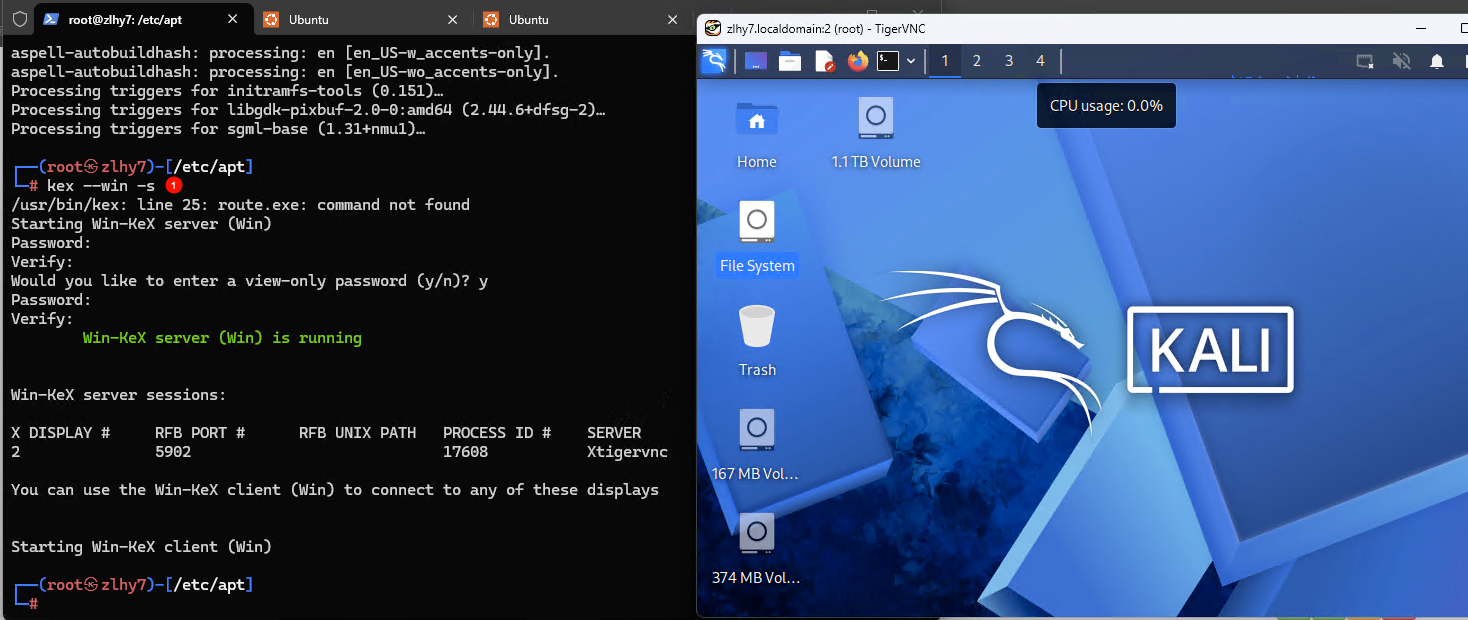Launch the text editor icon in Kali panel
The image size is (1468, 620).
pyautogui.click(x=824, y=61)
